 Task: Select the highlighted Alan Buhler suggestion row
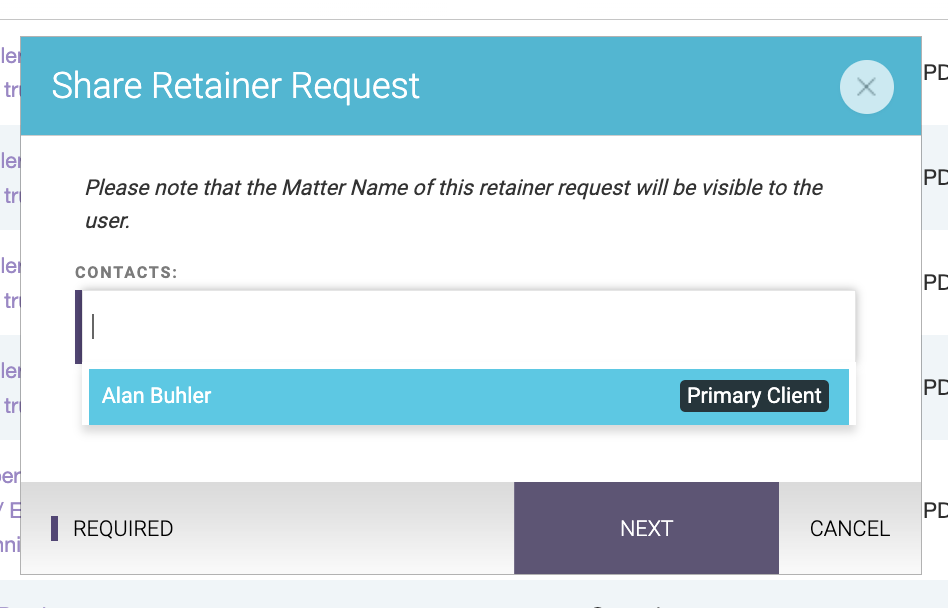click(x=300, y=396)
